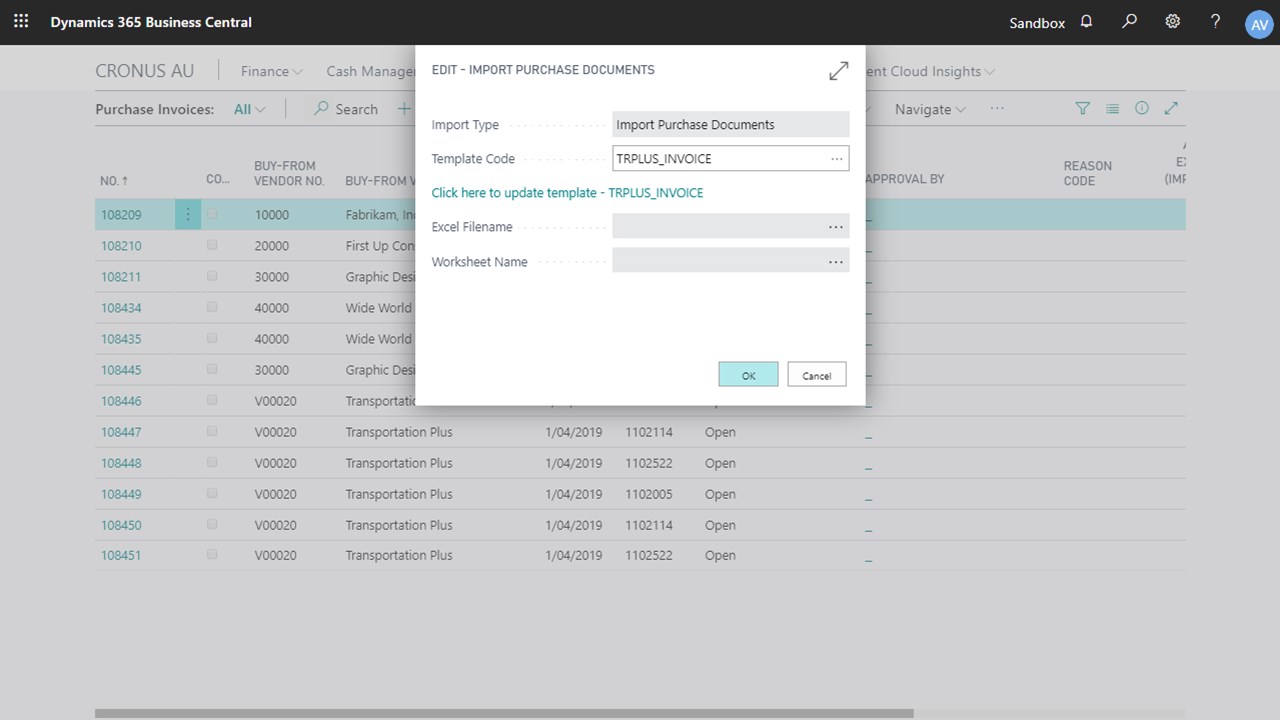The width and height of the screenshot is (1280, 720).
Task: Open purchase invoice 108449
Action: [x=121, y=494]
